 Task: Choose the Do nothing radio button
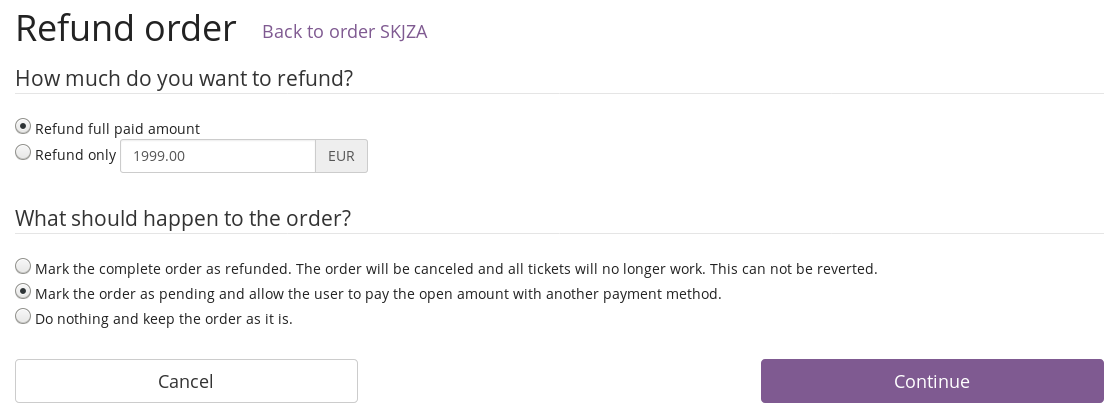pyautogui.click(x=23, y=317)
